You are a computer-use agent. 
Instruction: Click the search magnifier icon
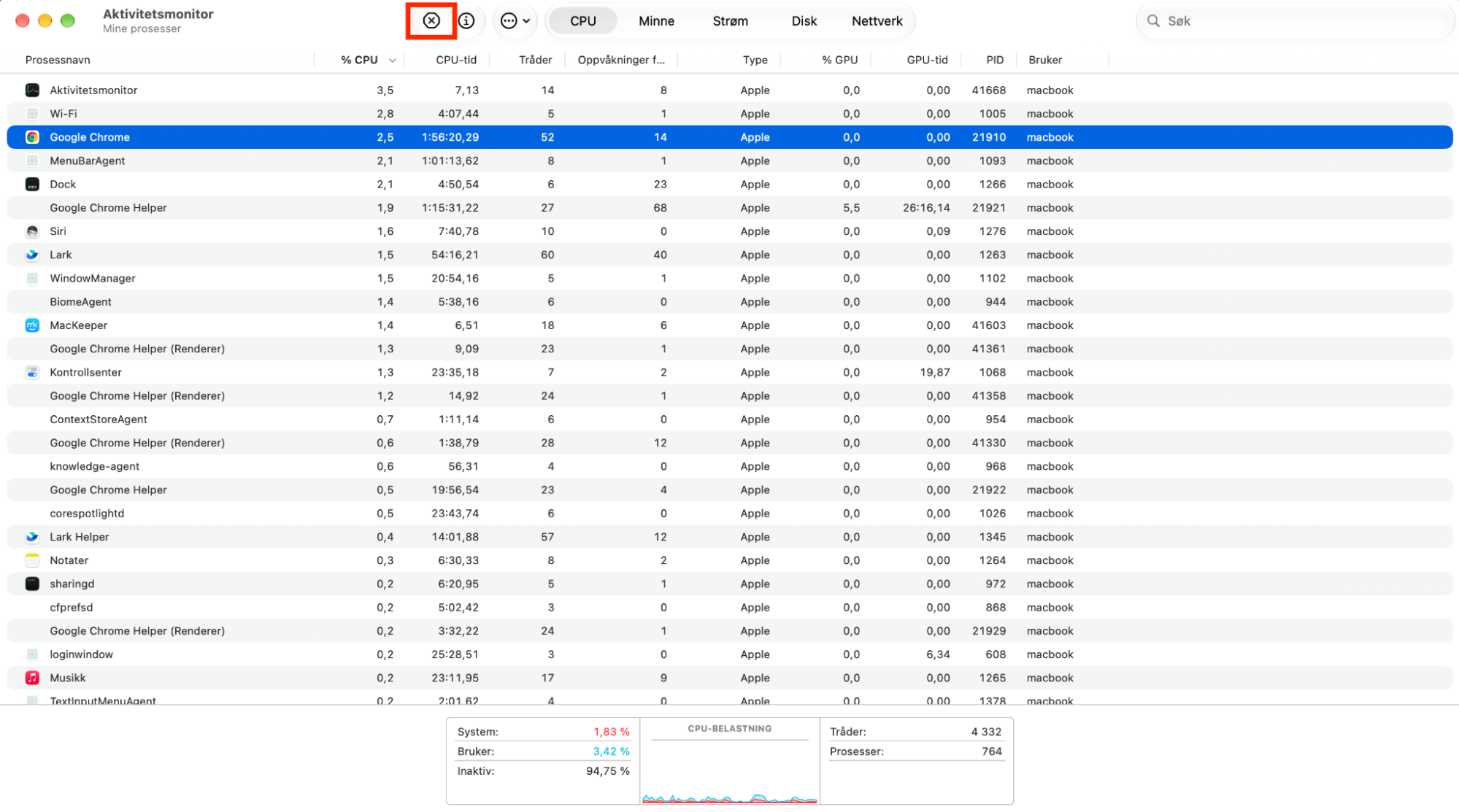[x=1153, y=20]
